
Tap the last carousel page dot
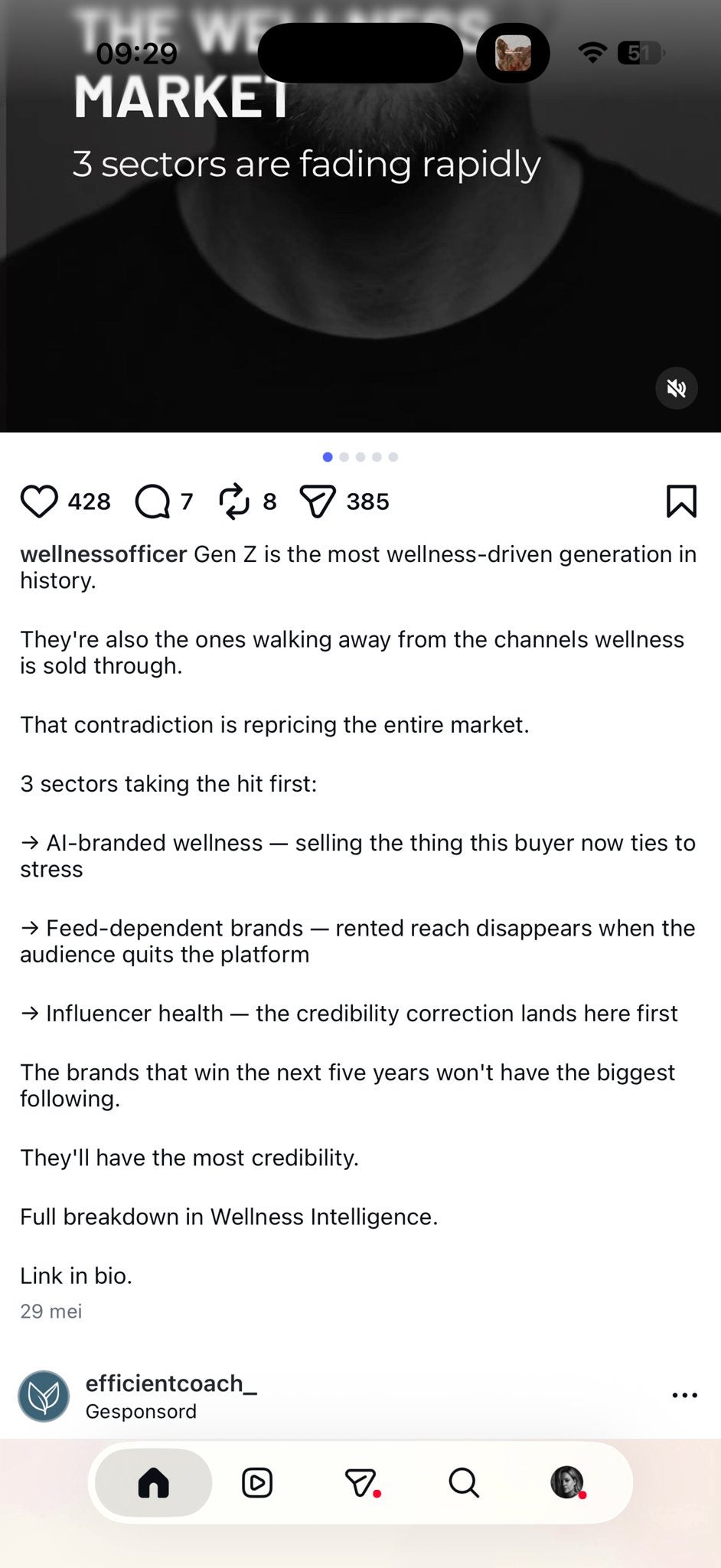[x=393, y=457]
